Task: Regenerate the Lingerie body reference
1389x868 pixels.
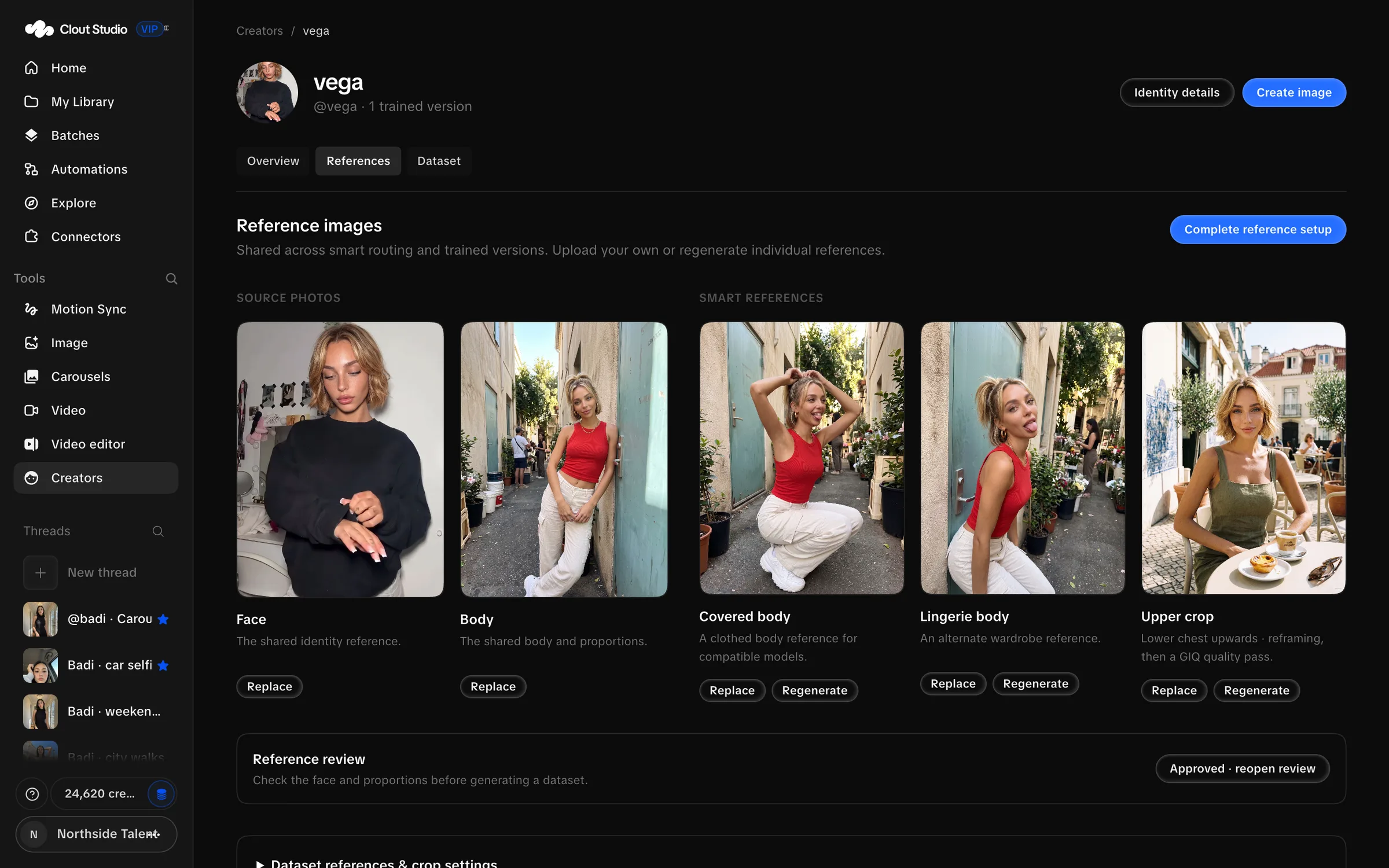Action: coord(1035,683)
